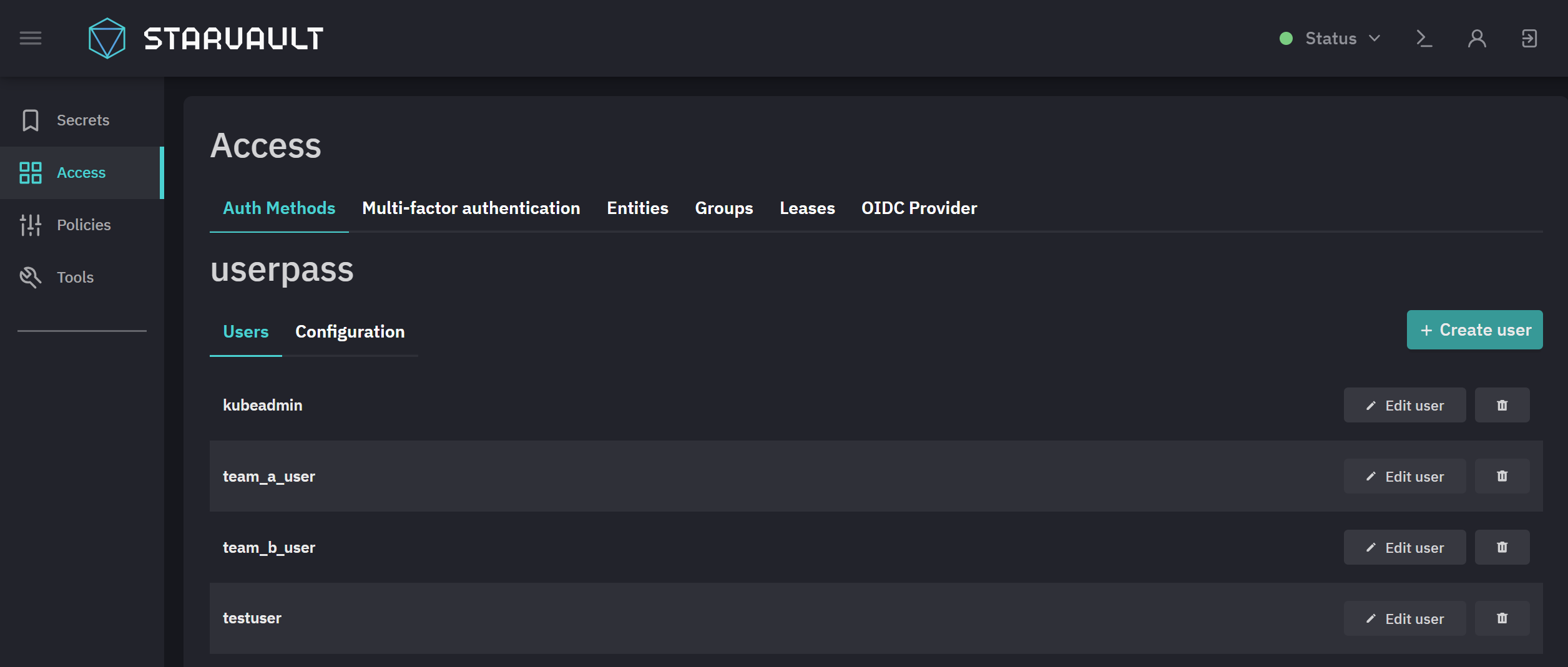1568x667 pixels.
Task: Edit user team_a_user
Action: 1404,477
